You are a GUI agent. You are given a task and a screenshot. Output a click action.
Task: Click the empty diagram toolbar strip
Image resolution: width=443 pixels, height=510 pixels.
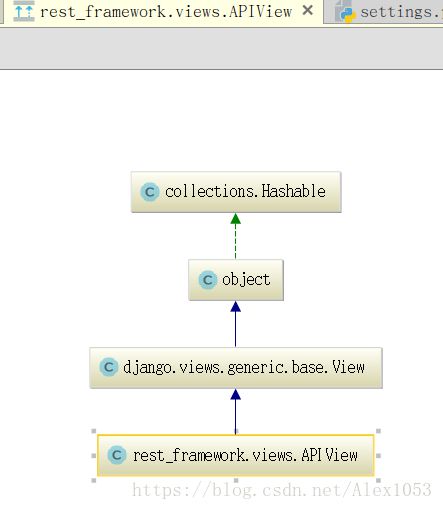[221, 49]
